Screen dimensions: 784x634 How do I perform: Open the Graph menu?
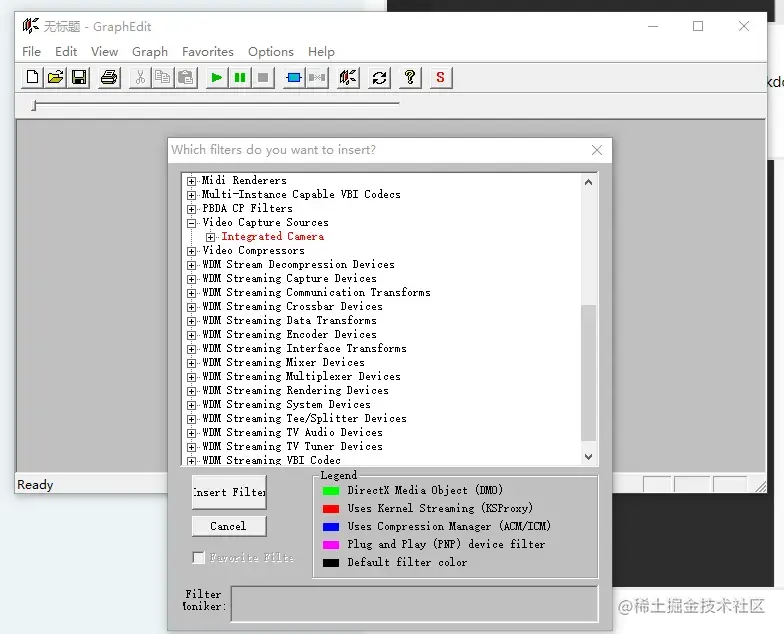coord(150,52)
